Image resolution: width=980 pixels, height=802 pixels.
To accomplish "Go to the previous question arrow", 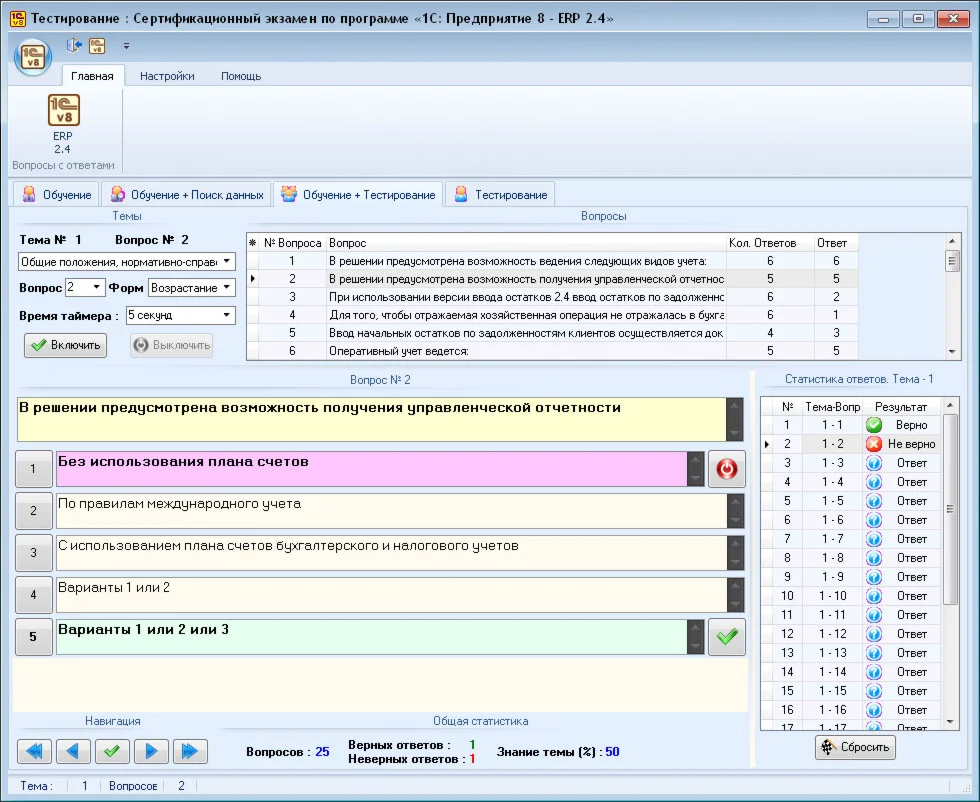I will click(73, 751).
